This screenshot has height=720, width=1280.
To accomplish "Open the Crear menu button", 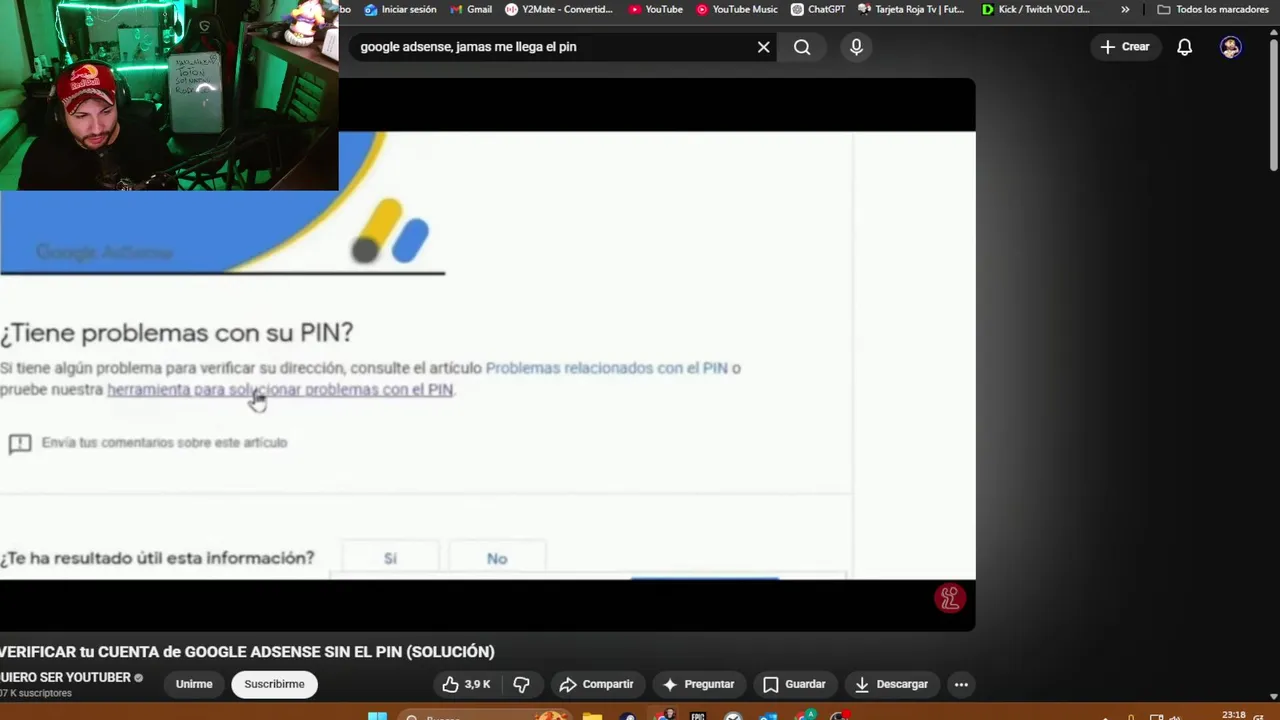I will point(1125,47).
